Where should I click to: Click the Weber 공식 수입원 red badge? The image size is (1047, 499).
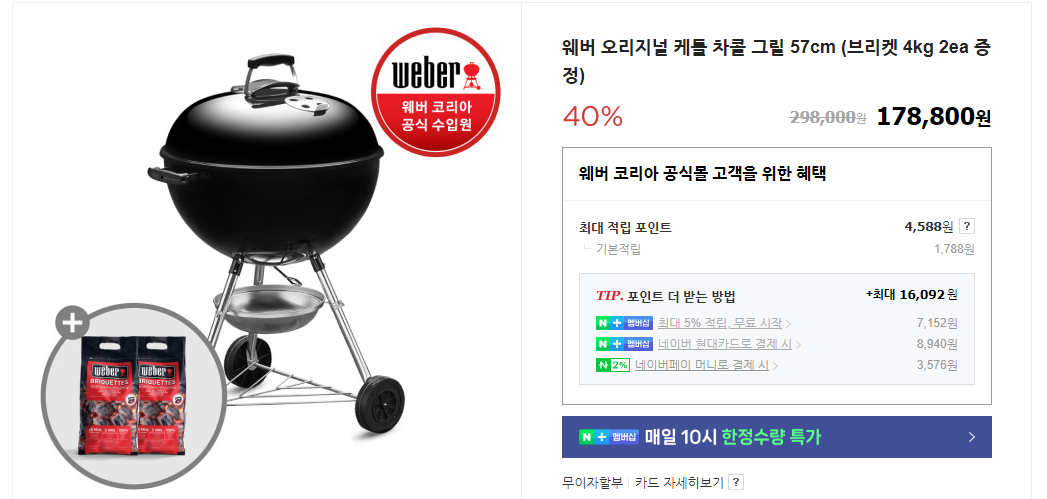436,92
